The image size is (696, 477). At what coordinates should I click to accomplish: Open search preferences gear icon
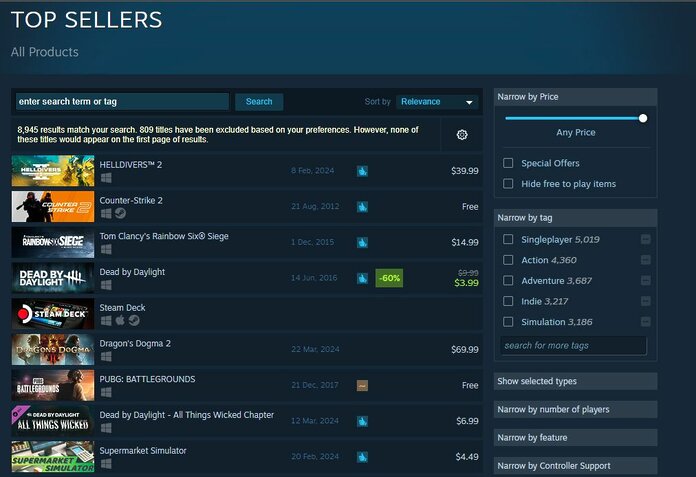click(x=462, y=135)
